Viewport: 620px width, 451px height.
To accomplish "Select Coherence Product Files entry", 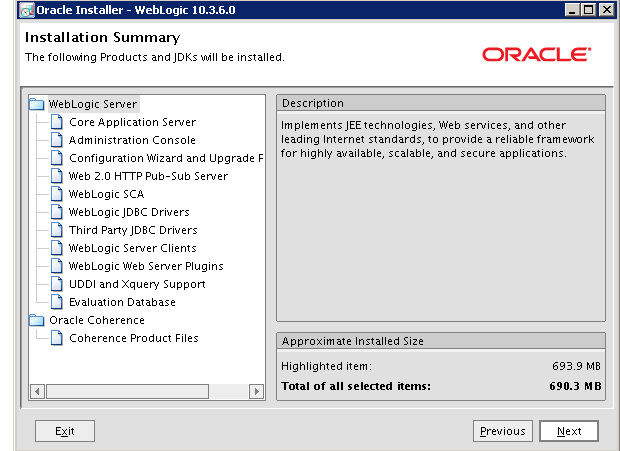I will [x=134, y=338].
